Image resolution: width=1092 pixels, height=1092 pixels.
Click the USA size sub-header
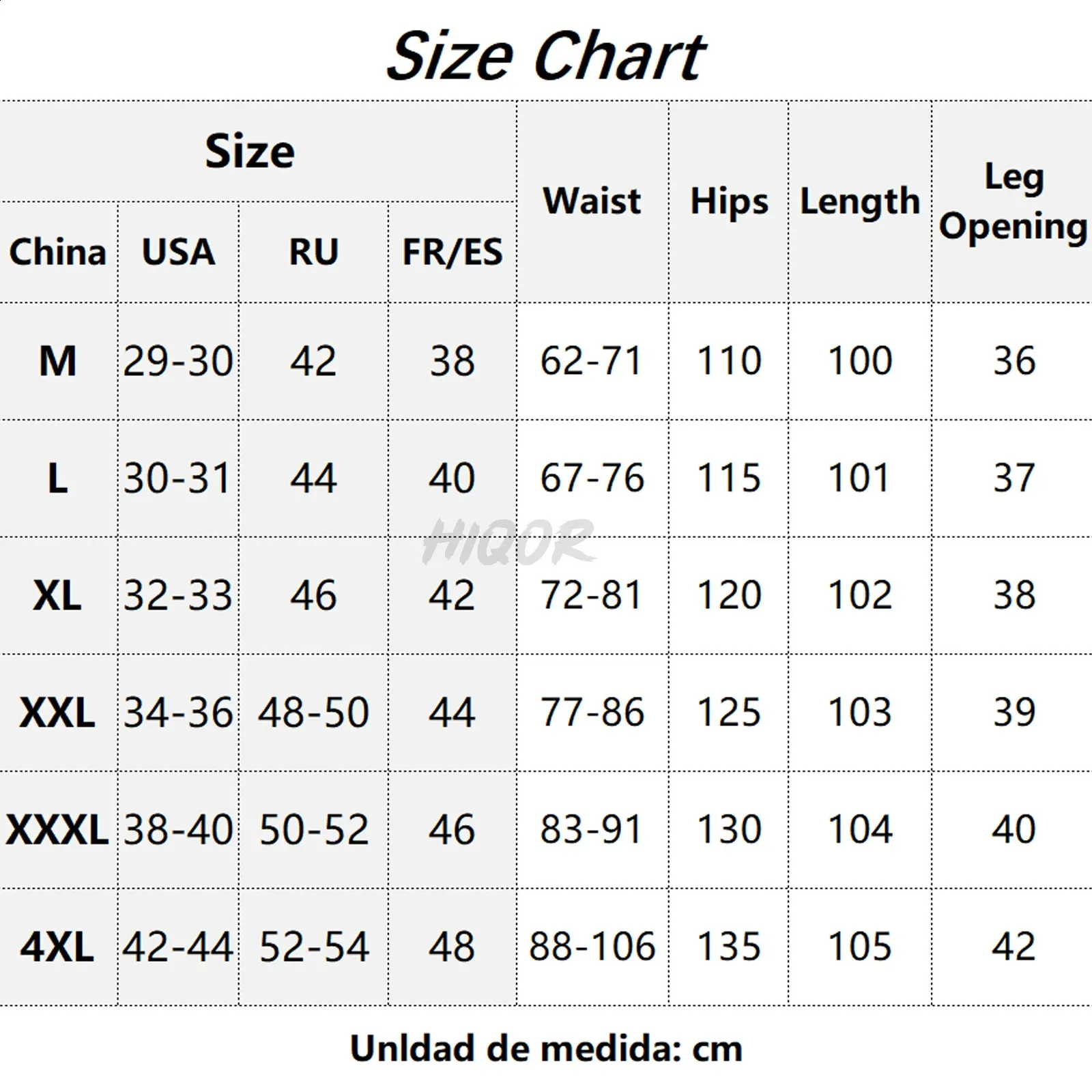[x=178, y=252]
